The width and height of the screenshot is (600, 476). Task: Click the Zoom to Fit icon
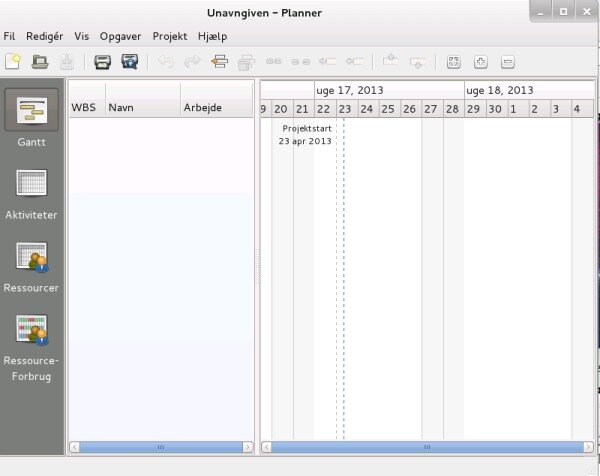[454, 62]
